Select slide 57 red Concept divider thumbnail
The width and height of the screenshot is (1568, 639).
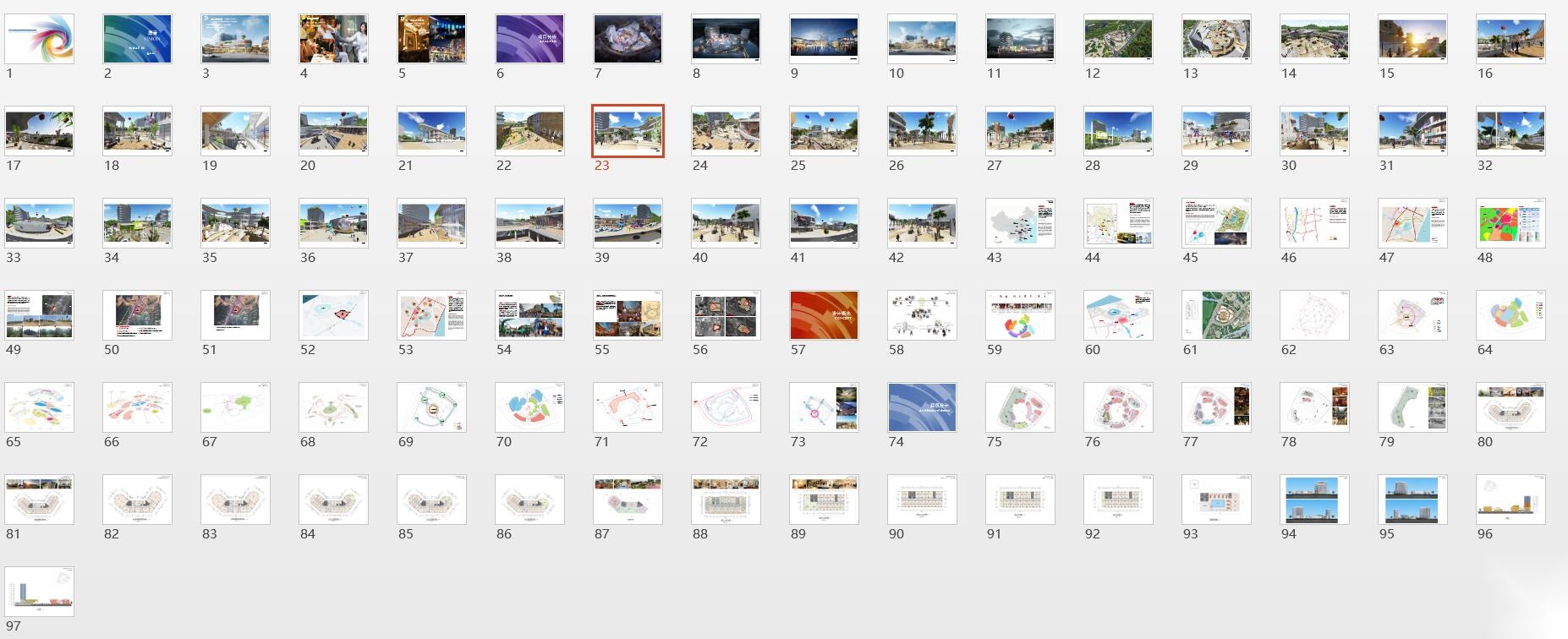point(824,315)
